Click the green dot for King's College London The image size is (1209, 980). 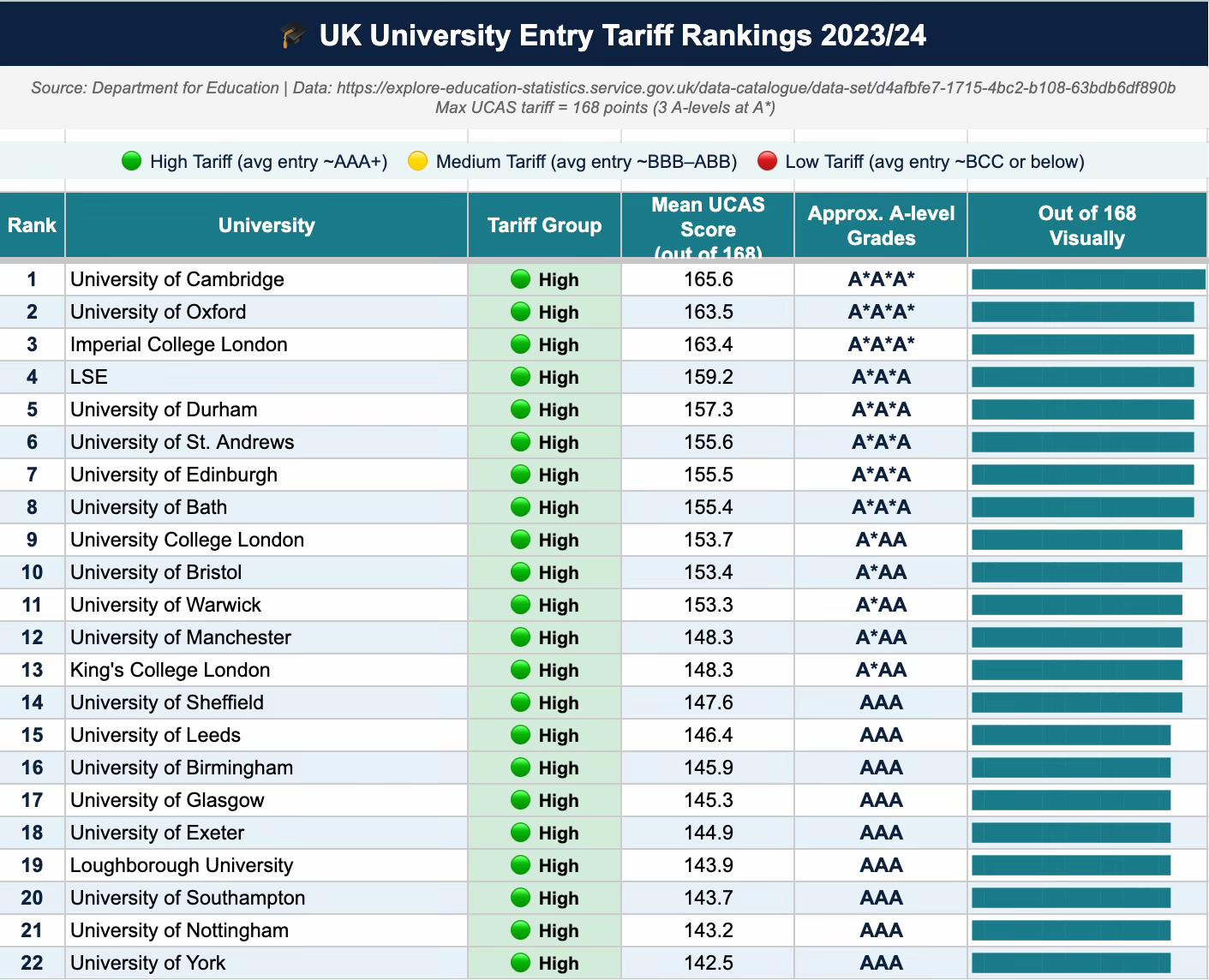pyautogui.click(x=520, y=670)
